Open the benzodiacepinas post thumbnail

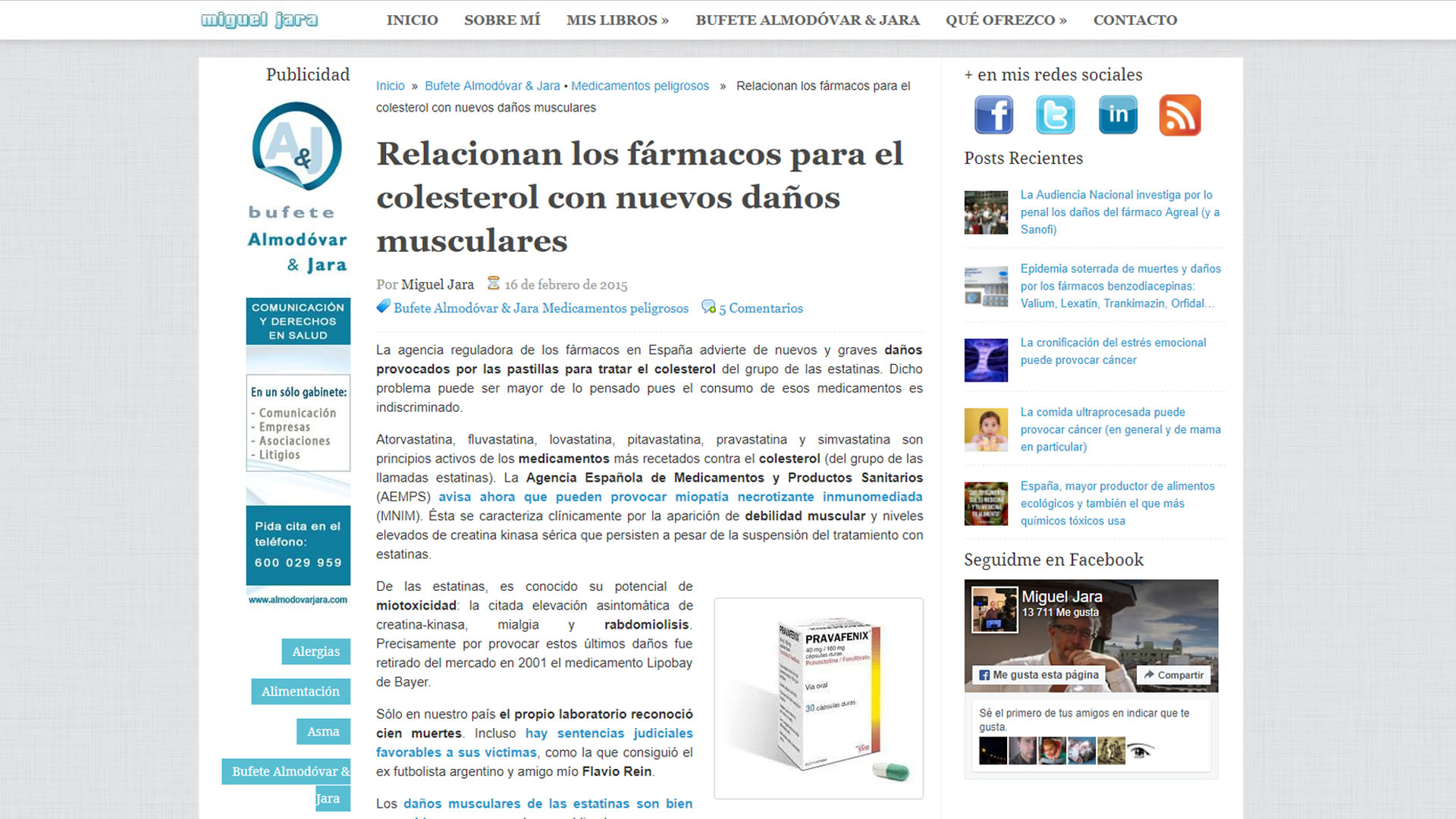pyautogui.click(x=986, y=286)
